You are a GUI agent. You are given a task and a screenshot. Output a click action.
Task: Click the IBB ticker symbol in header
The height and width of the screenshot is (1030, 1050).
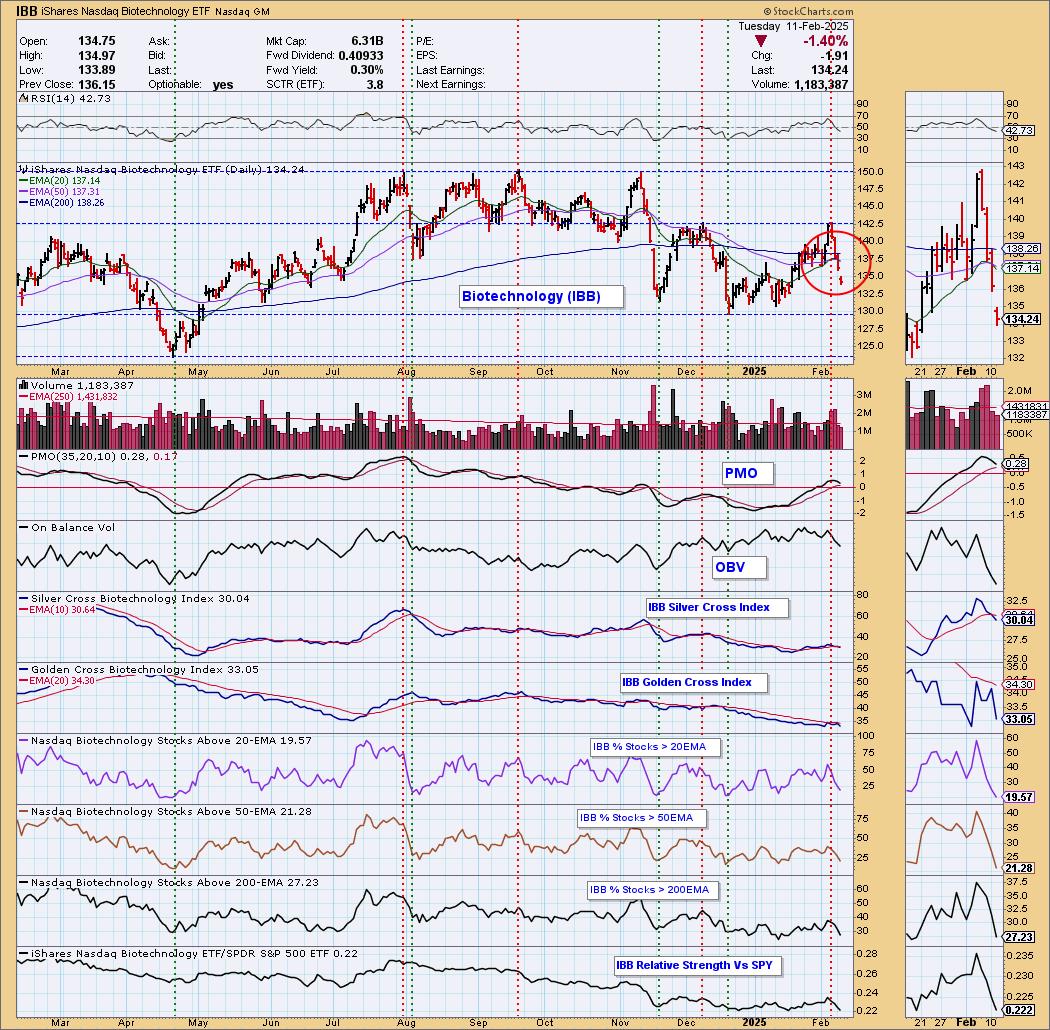coord(26,11)
